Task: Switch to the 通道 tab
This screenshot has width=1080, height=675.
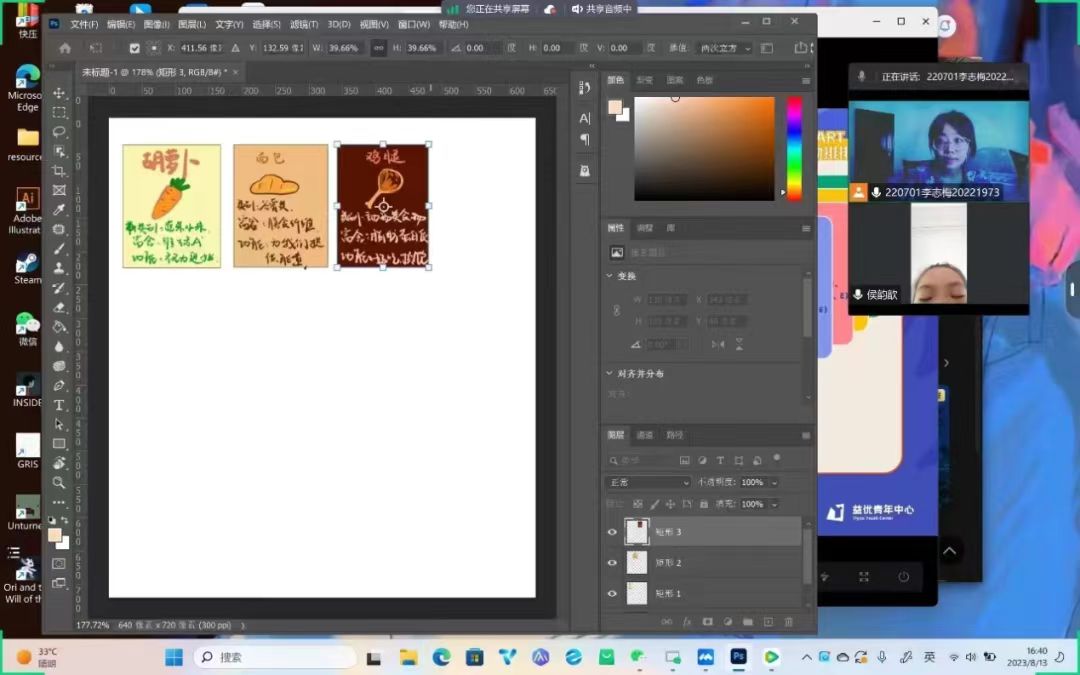Action: point(645,435)
